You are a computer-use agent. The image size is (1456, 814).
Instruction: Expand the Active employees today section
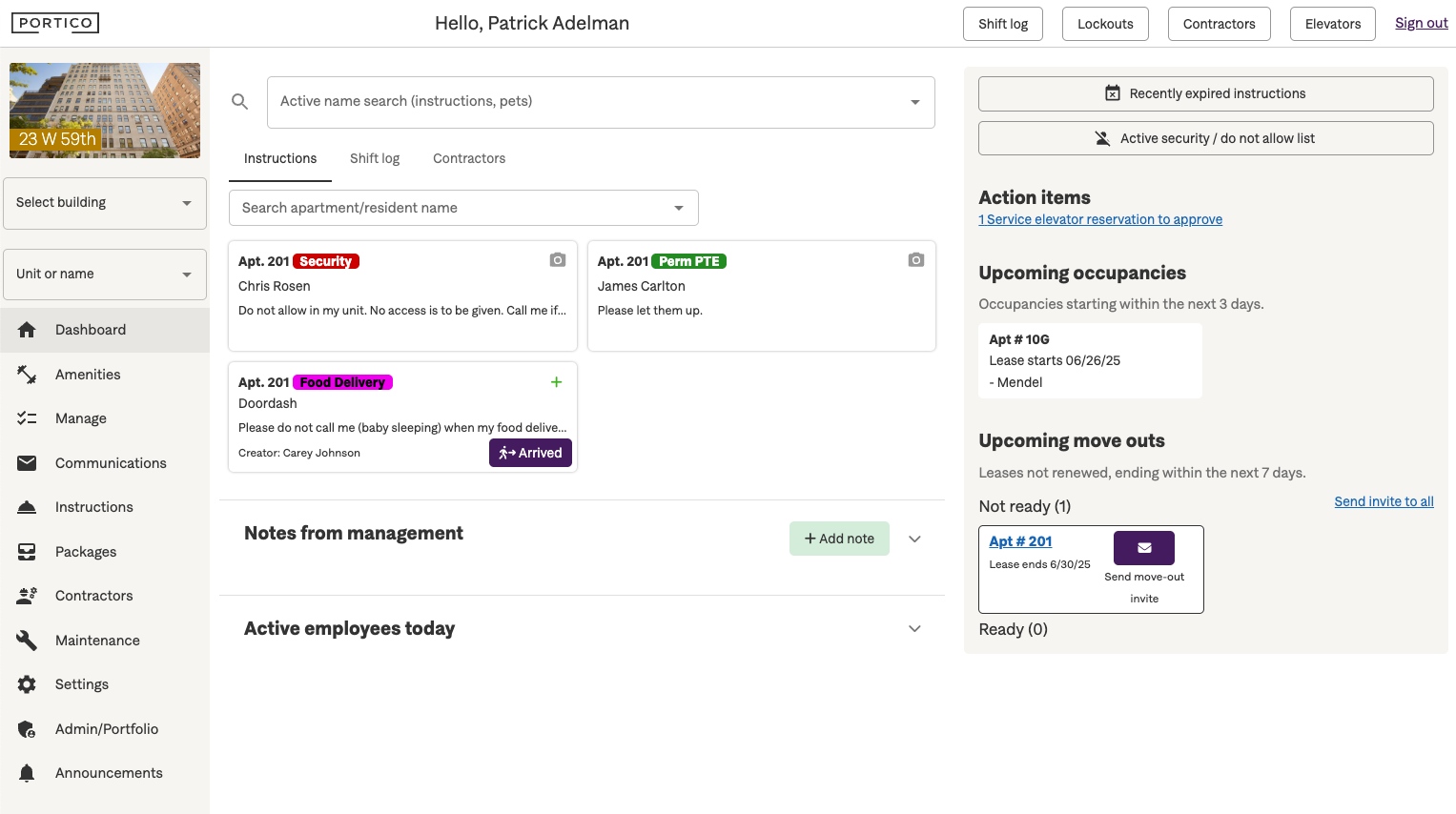[x=914, y=629]
